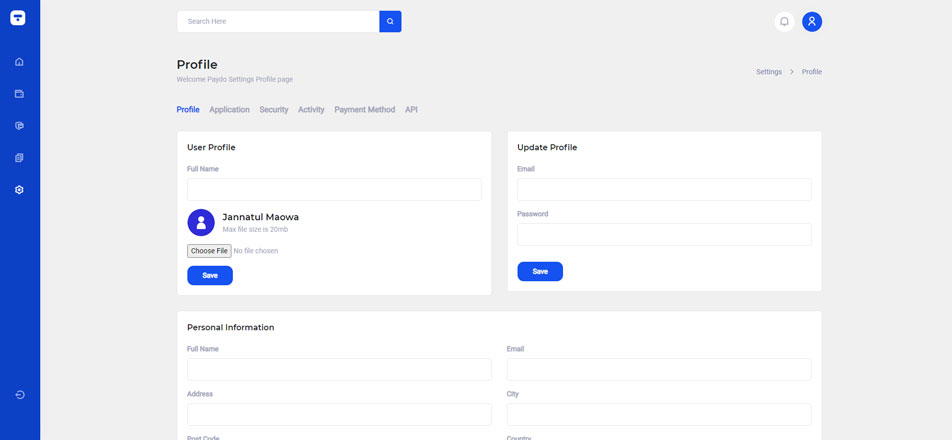Click the Search Here input box
Screen dimensions: 952x440
(x=278, y=21)
